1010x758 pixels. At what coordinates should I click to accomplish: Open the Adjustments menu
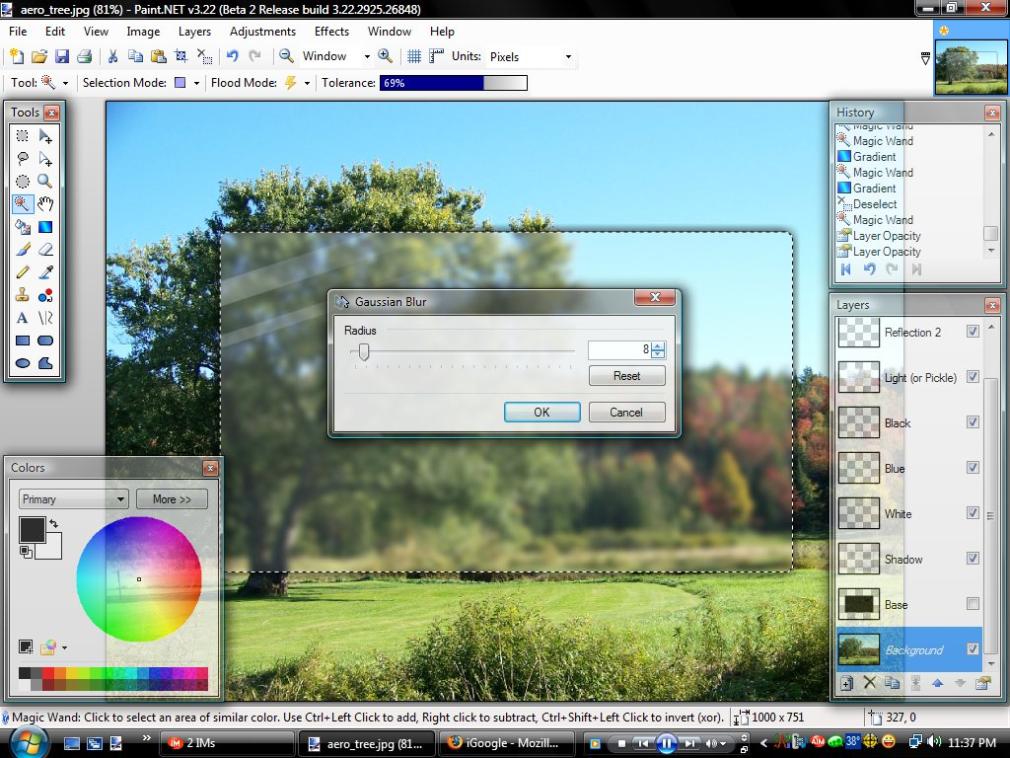click(x=262, y=32)
